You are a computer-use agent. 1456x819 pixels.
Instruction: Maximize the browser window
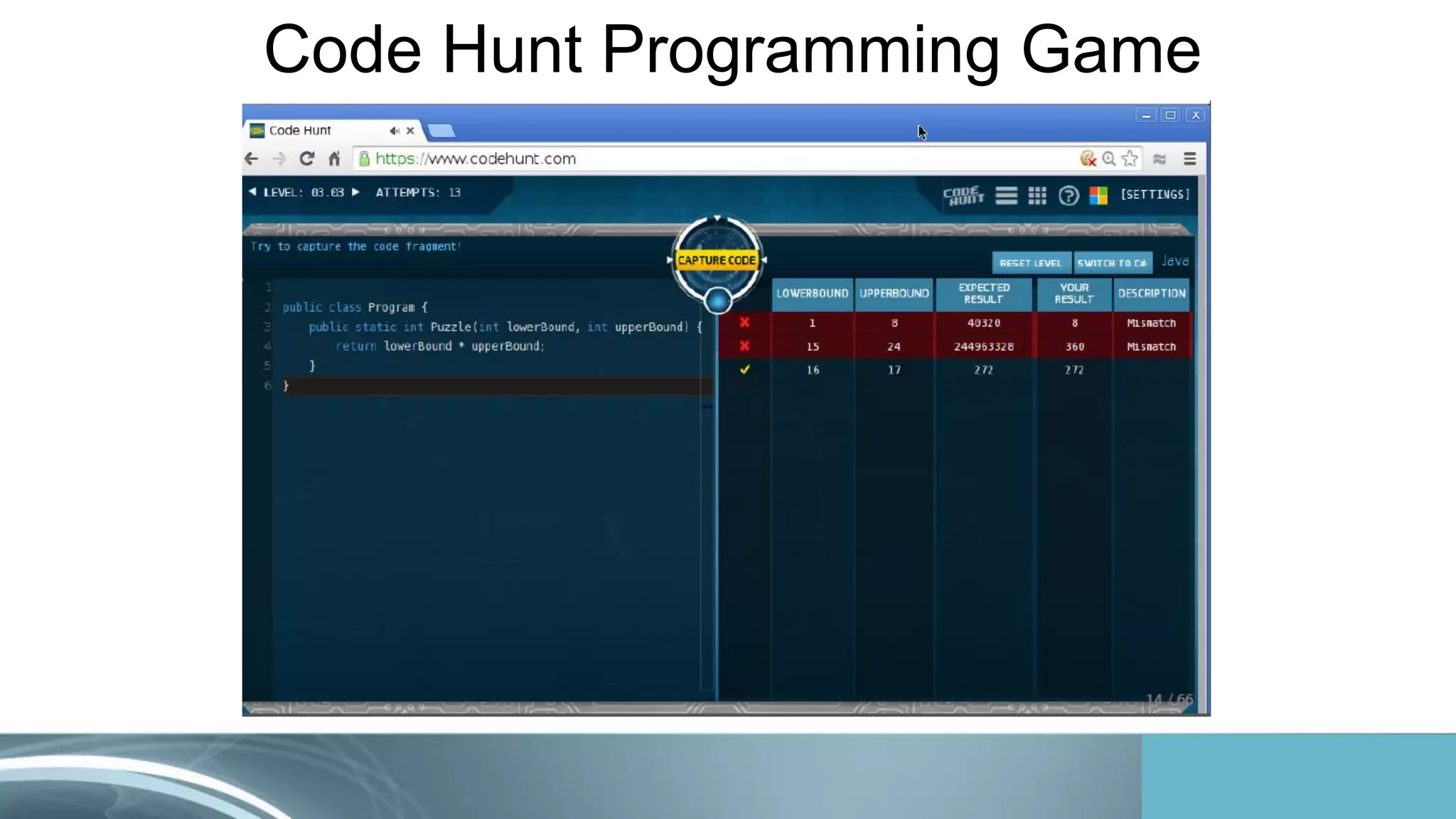(1170, 115)
